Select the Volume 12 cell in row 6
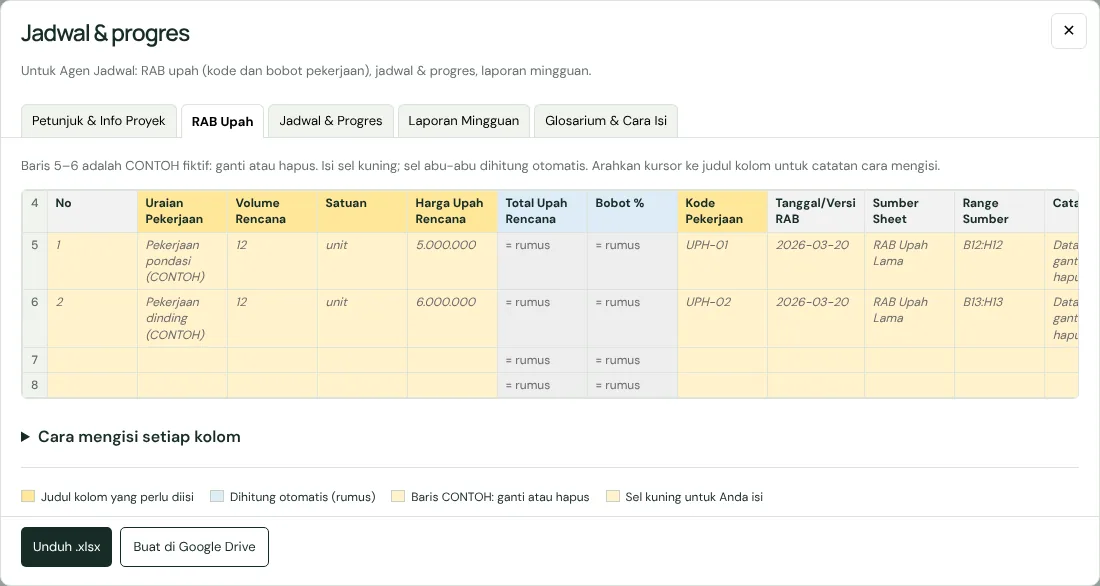Viewport: 1100px width, 586px height. (272, 319)
